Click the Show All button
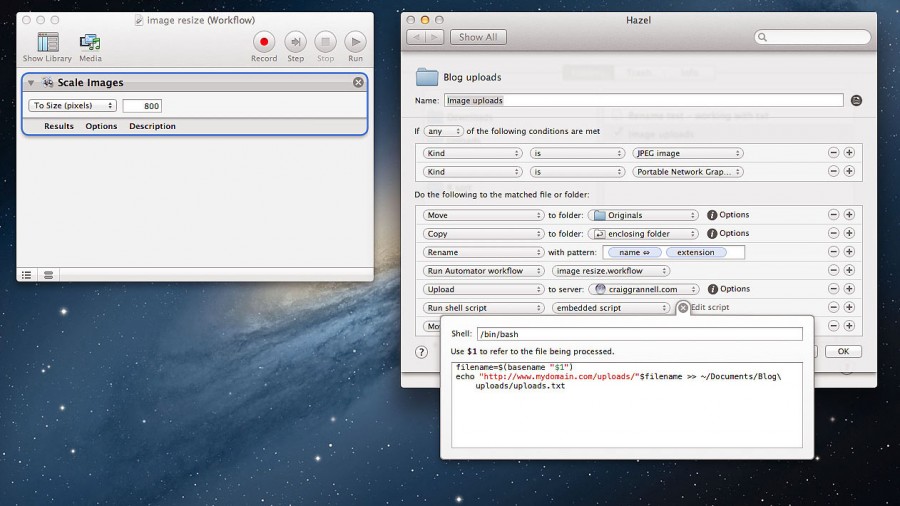The width and height of the screenshot is (900, 506). [x=478, y=37]
